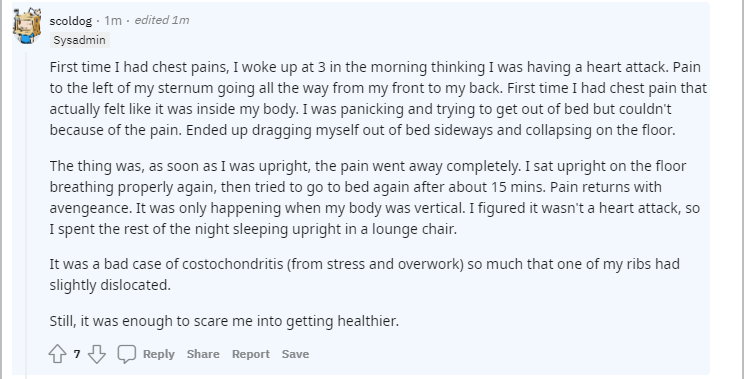Click the paragraph beginning 'First time I had'
Screen dimensions: 744x379
(x=378, y=99)
